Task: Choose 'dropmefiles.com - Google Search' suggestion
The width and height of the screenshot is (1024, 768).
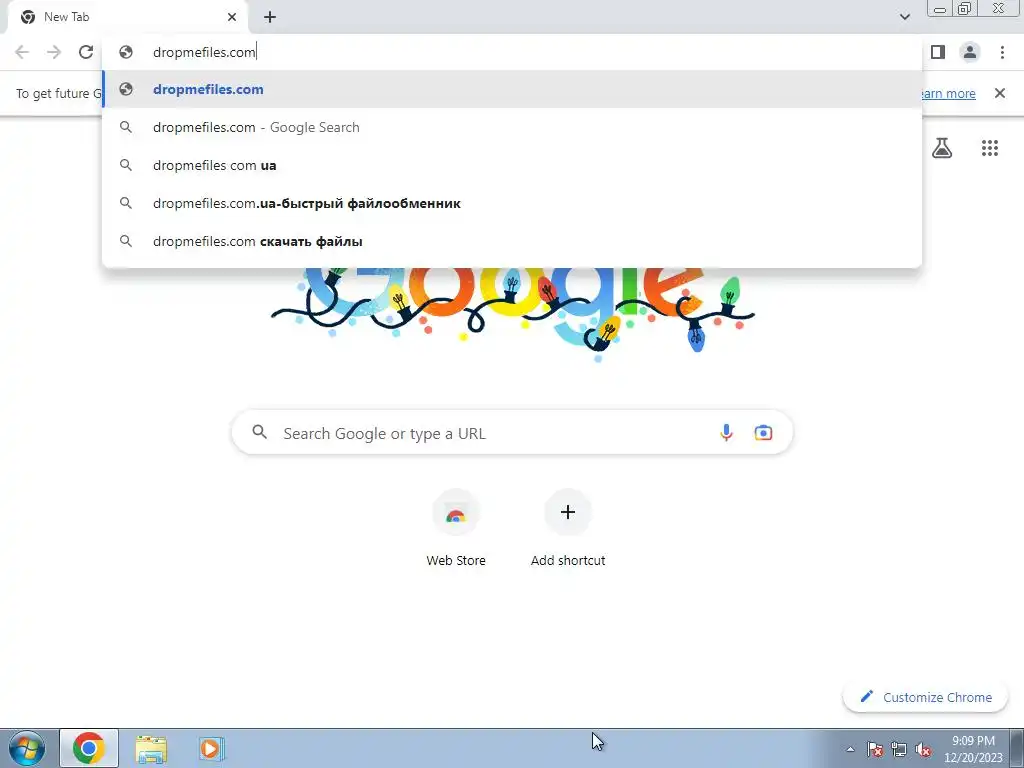Action: 513,127
